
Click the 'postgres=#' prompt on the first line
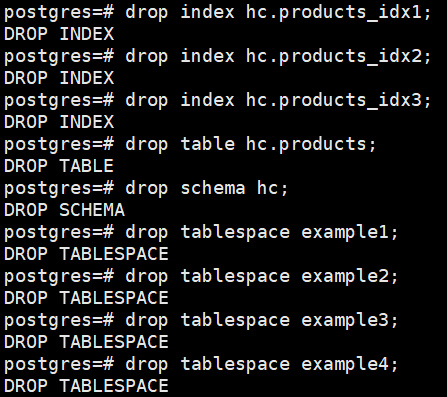[59, 14]
